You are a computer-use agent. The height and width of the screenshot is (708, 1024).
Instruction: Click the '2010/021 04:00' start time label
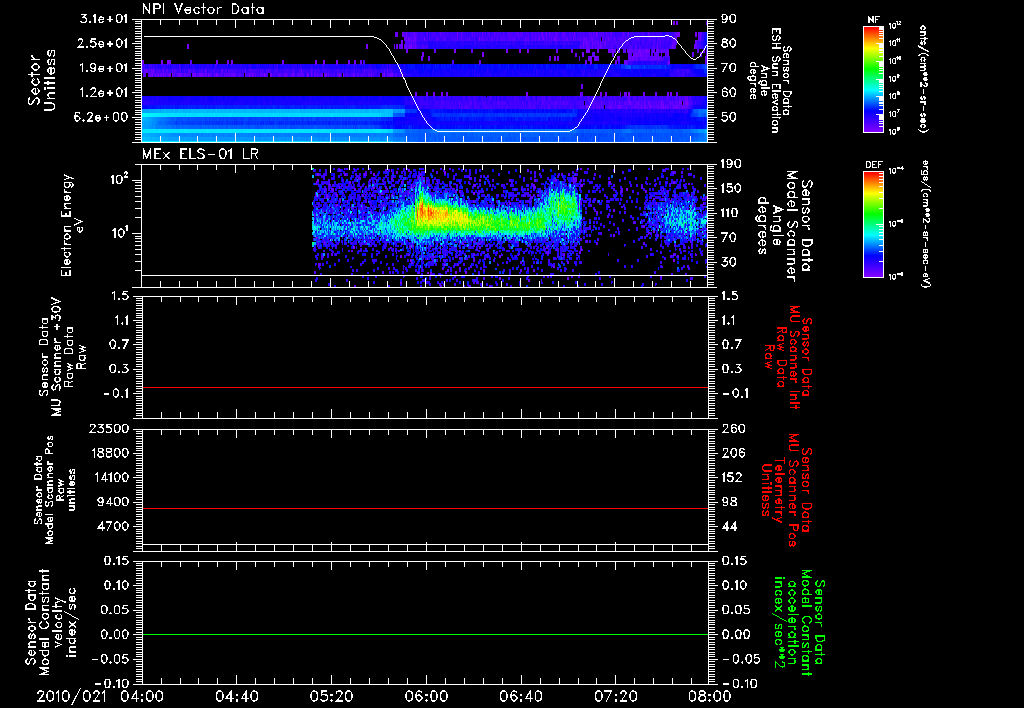[x=101, y=697]
